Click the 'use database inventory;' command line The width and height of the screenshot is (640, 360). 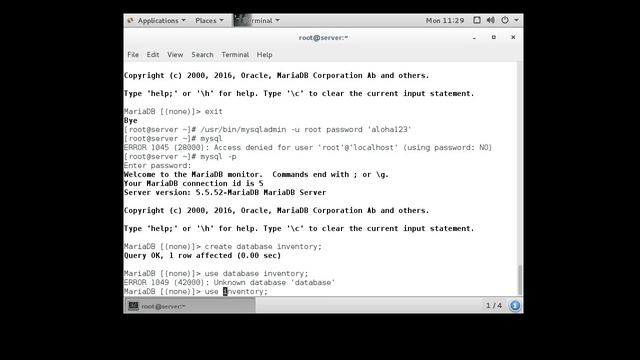[x=216, y=273]
